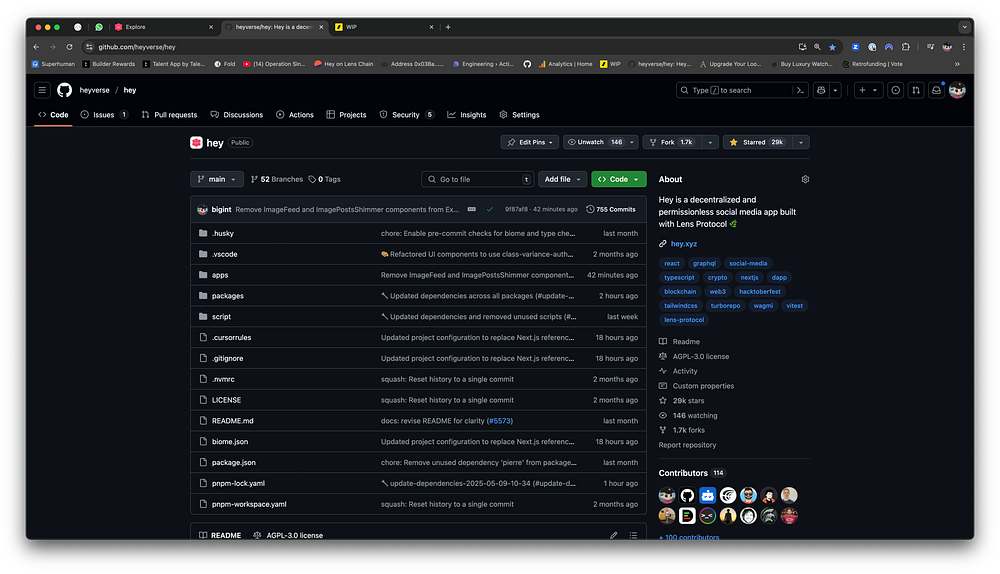Open the command palette icon
This screenshot has height=574, width=1000.
click(x=800, y=90)
